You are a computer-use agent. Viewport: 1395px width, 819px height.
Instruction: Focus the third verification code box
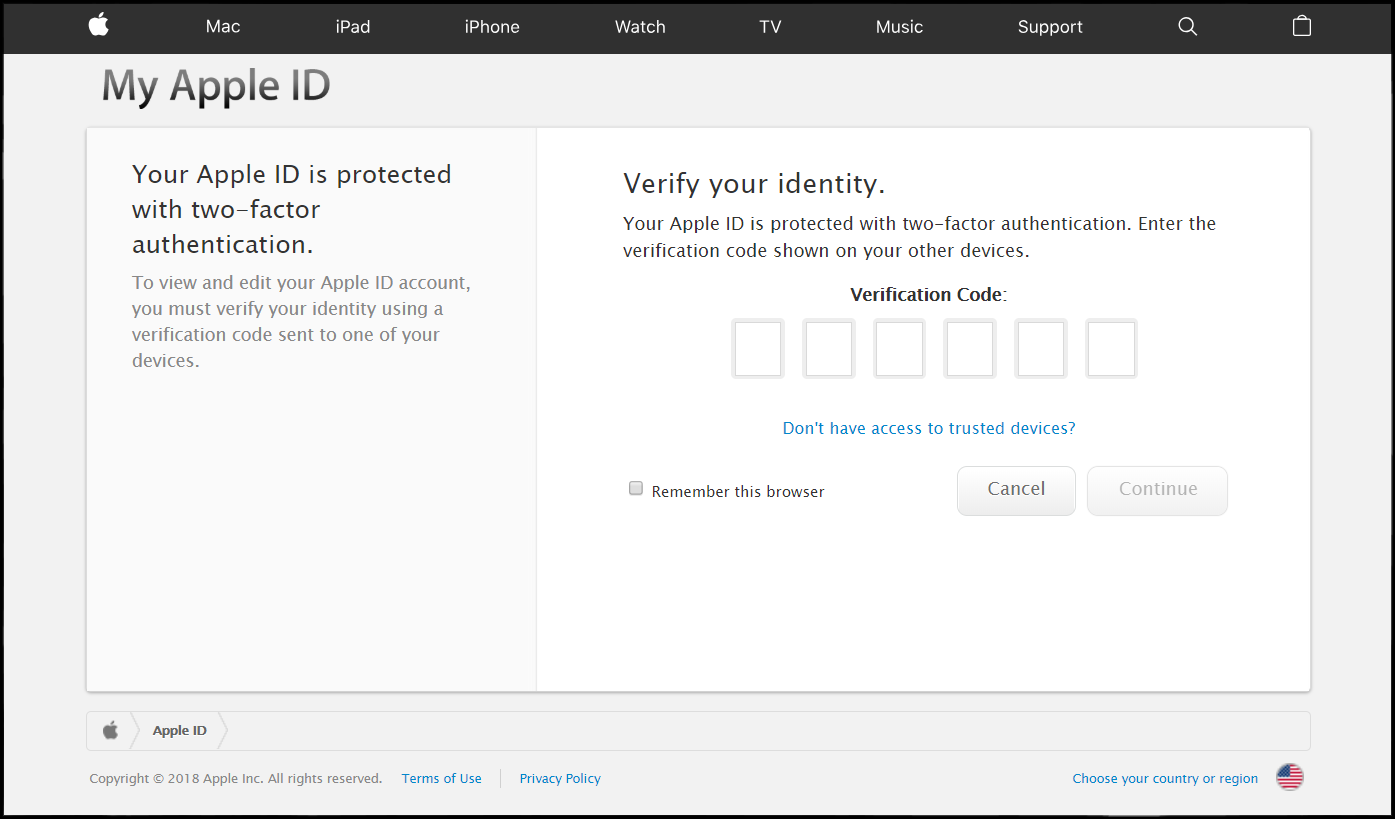click(899, 349)
